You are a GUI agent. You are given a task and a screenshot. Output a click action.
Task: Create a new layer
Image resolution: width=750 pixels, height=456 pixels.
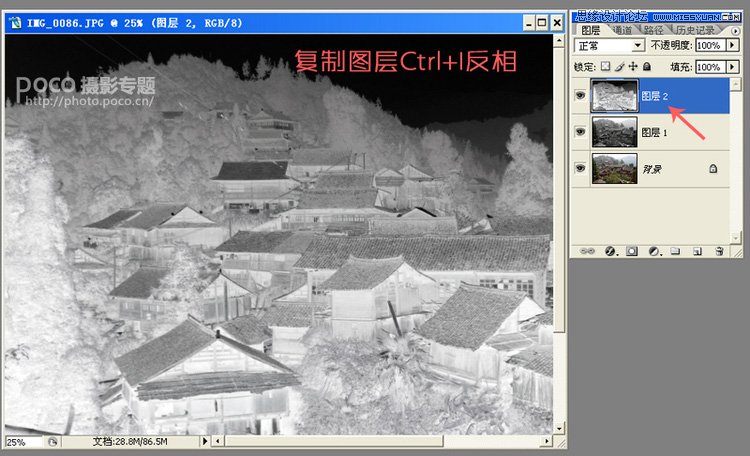point(697,251)
